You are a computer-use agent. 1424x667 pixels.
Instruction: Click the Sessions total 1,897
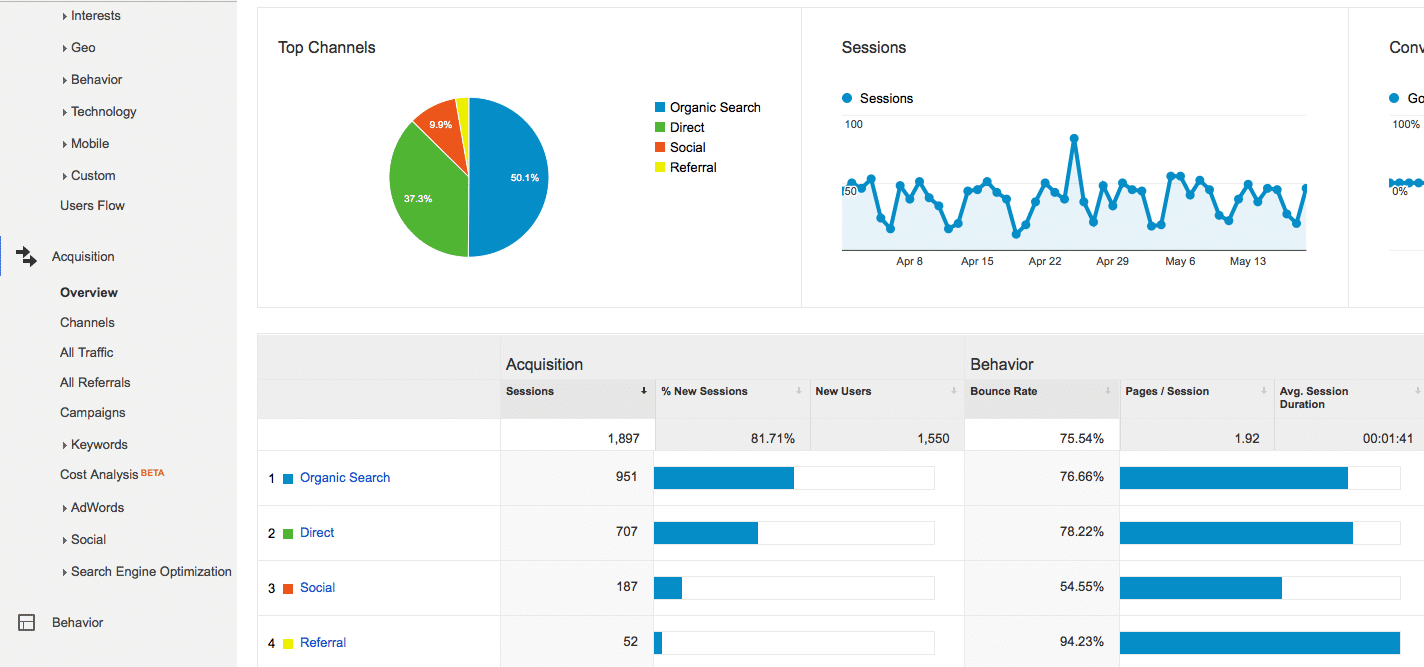pyautogui.click(x=622, y=438)
